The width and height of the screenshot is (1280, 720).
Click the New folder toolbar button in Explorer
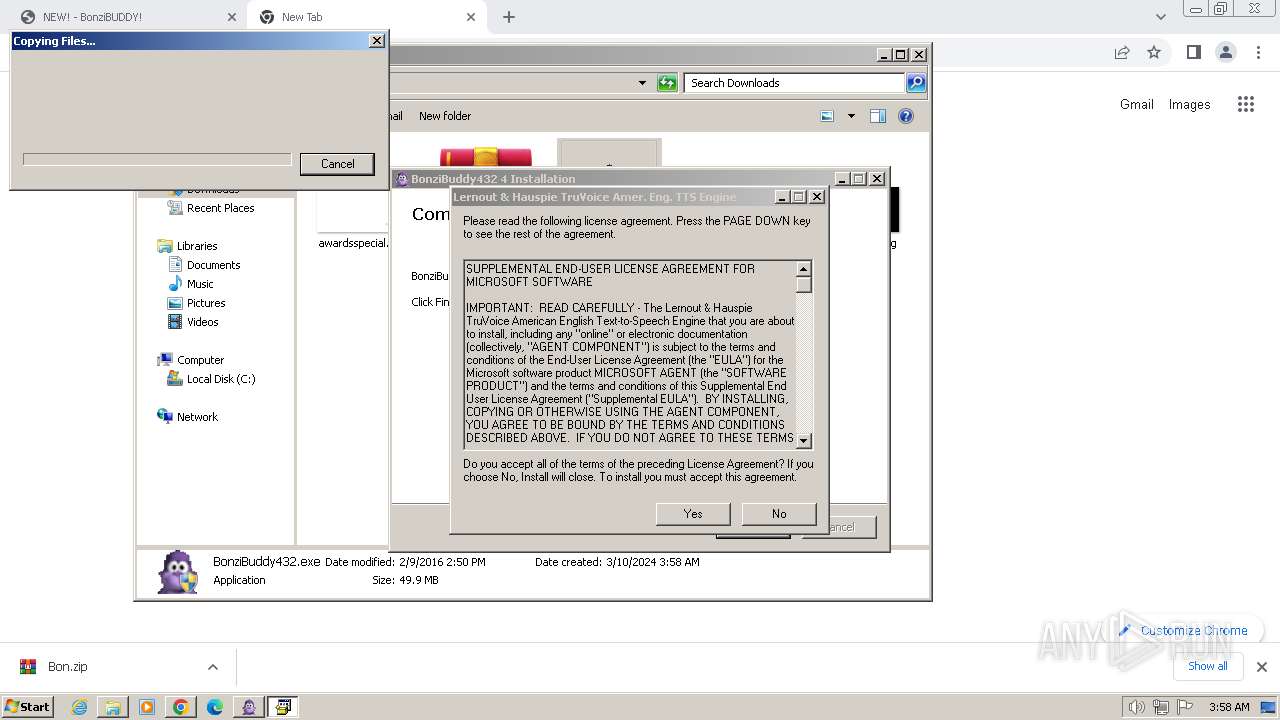point(445,116)
